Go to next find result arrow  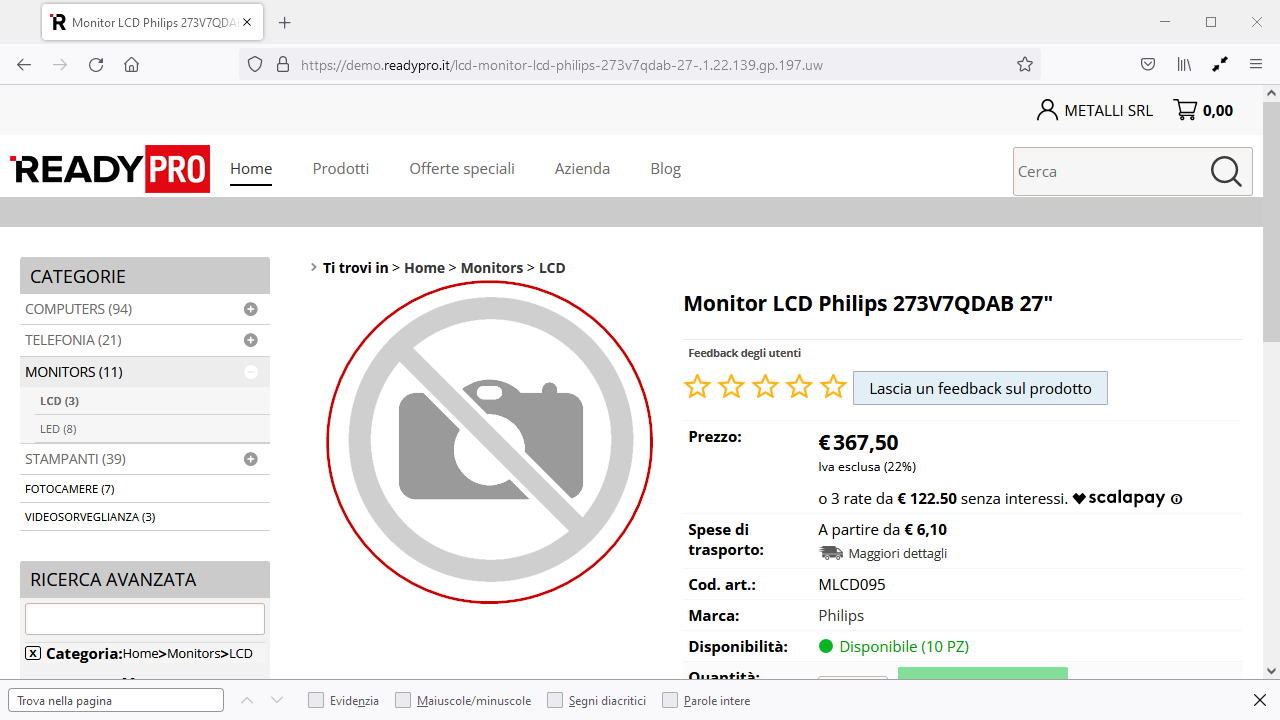tap(277, 700)
